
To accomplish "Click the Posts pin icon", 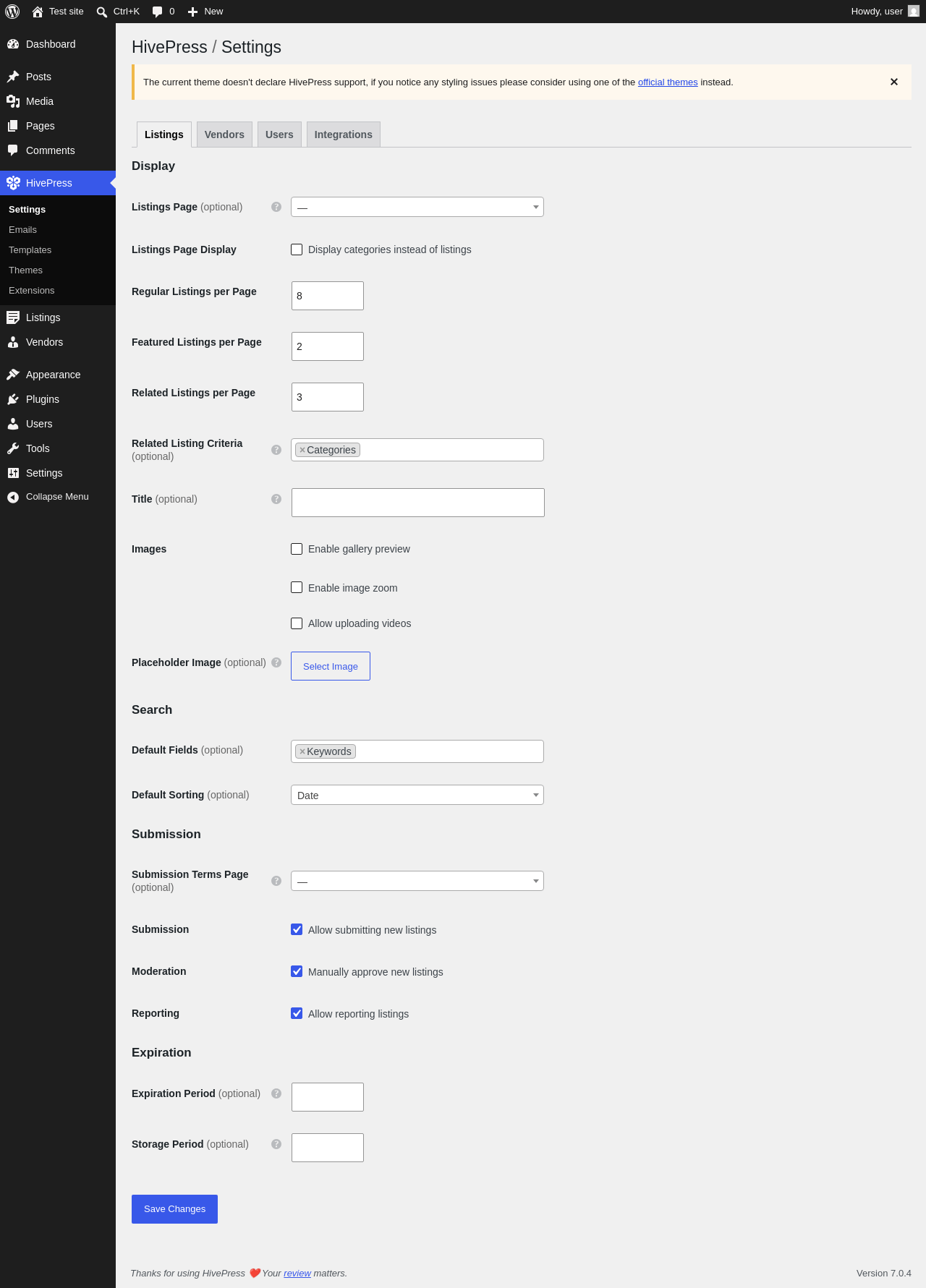I will [x=13, y=77].
